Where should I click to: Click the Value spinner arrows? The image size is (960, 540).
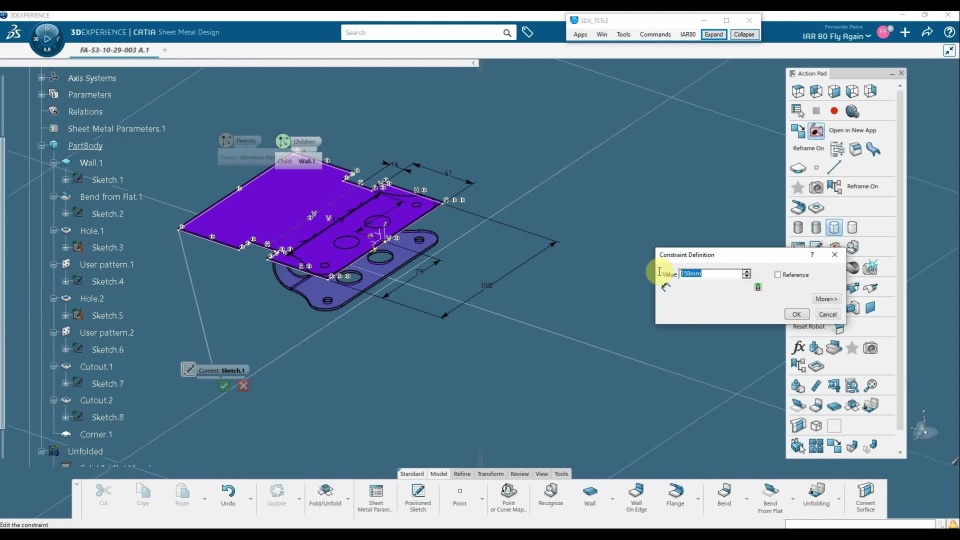click(746, 274)
